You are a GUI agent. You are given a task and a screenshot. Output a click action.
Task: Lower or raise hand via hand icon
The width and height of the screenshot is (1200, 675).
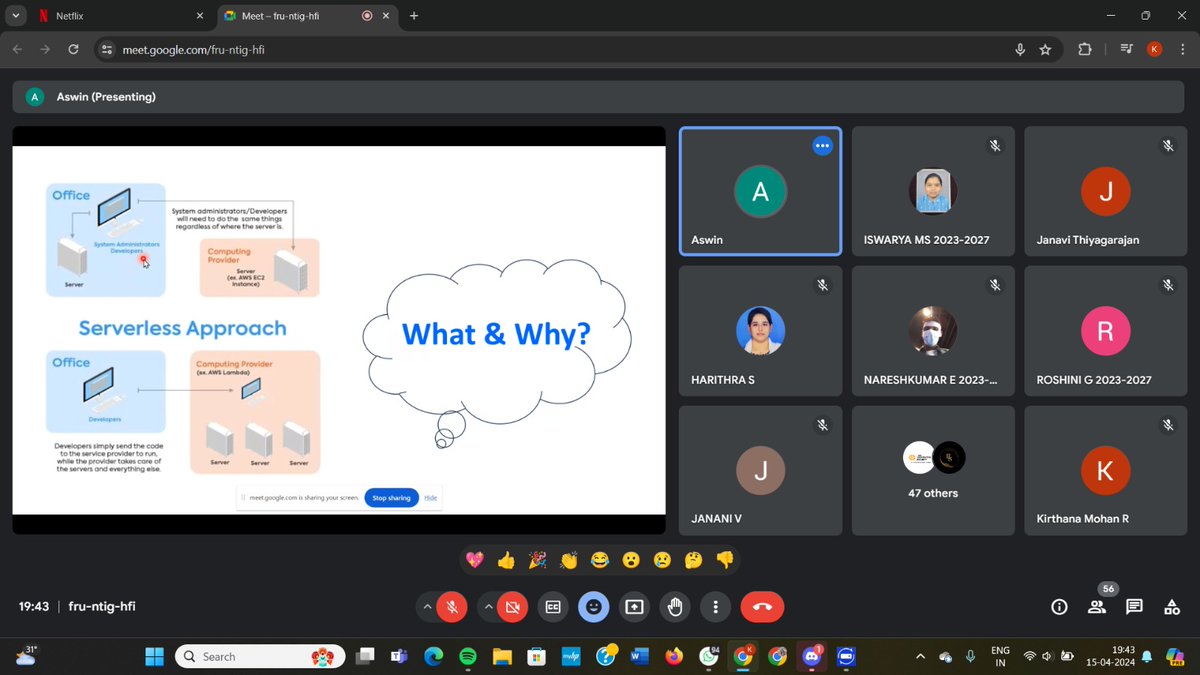pos(675,607)
